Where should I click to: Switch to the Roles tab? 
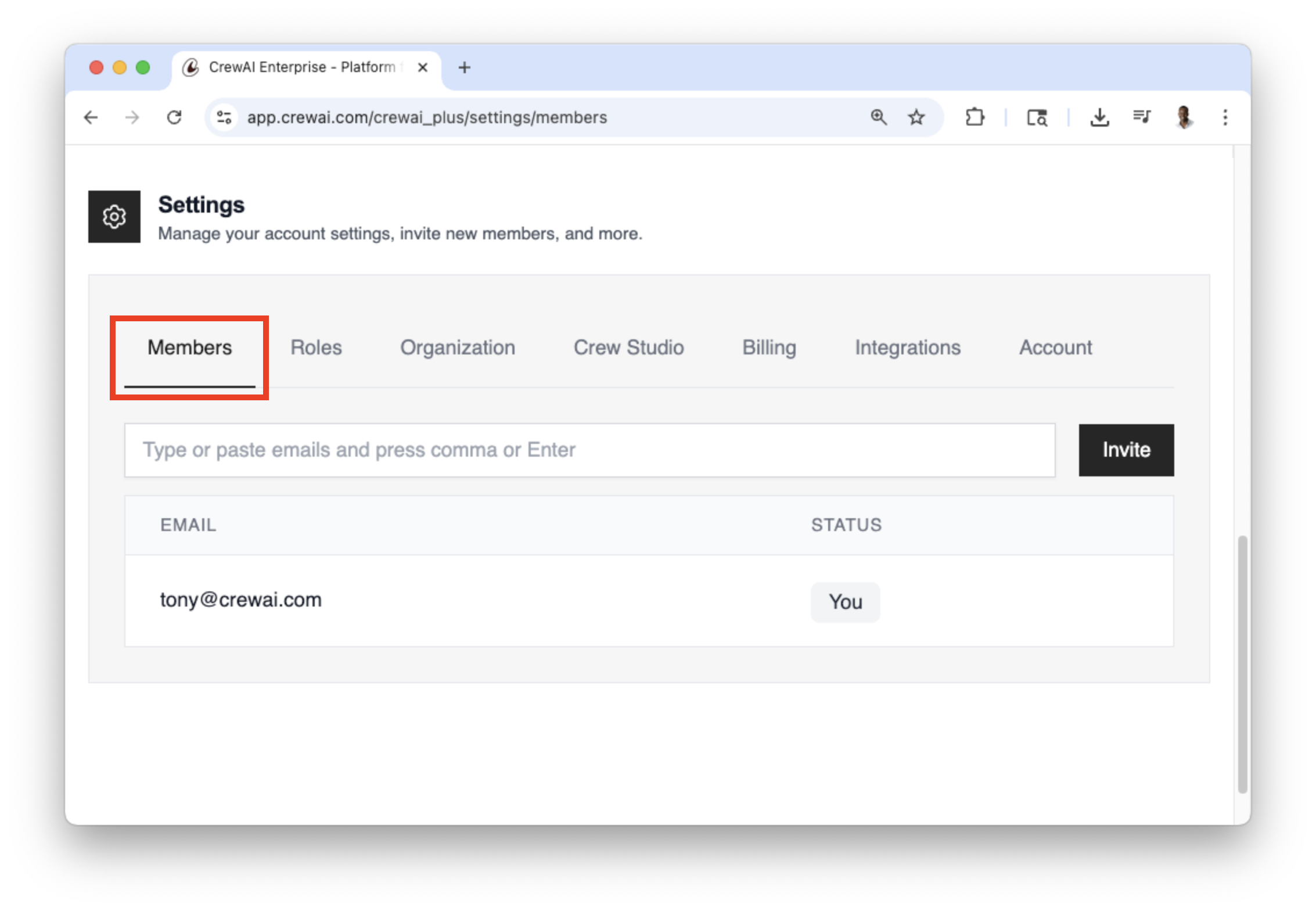(x=316, y=347)
